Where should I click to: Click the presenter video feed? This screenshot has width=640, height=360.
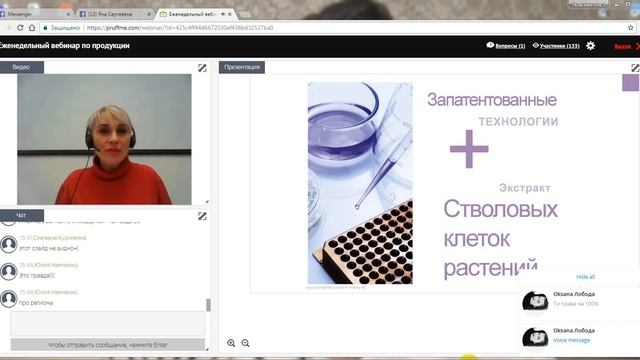[104, 139]
